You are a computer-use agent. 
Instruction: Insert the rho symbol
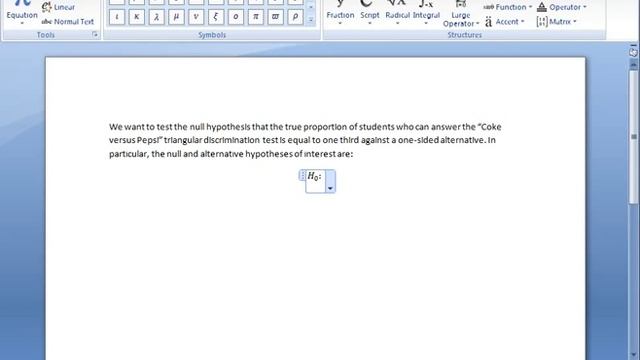coord(295,17)
